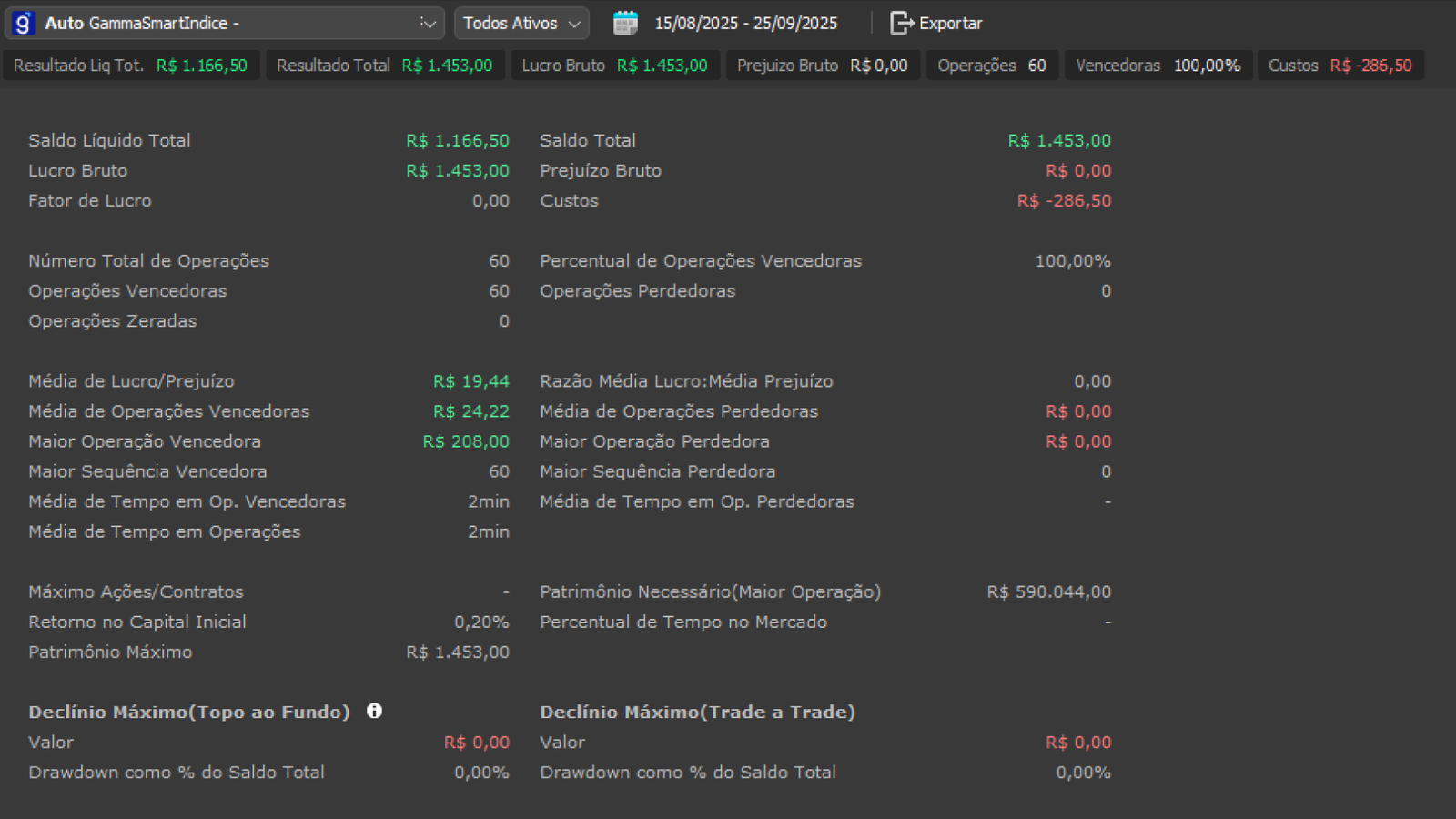Open the calendar date picker icon
The height and width of the screenshot is (819, 1456).
point(625,23)
